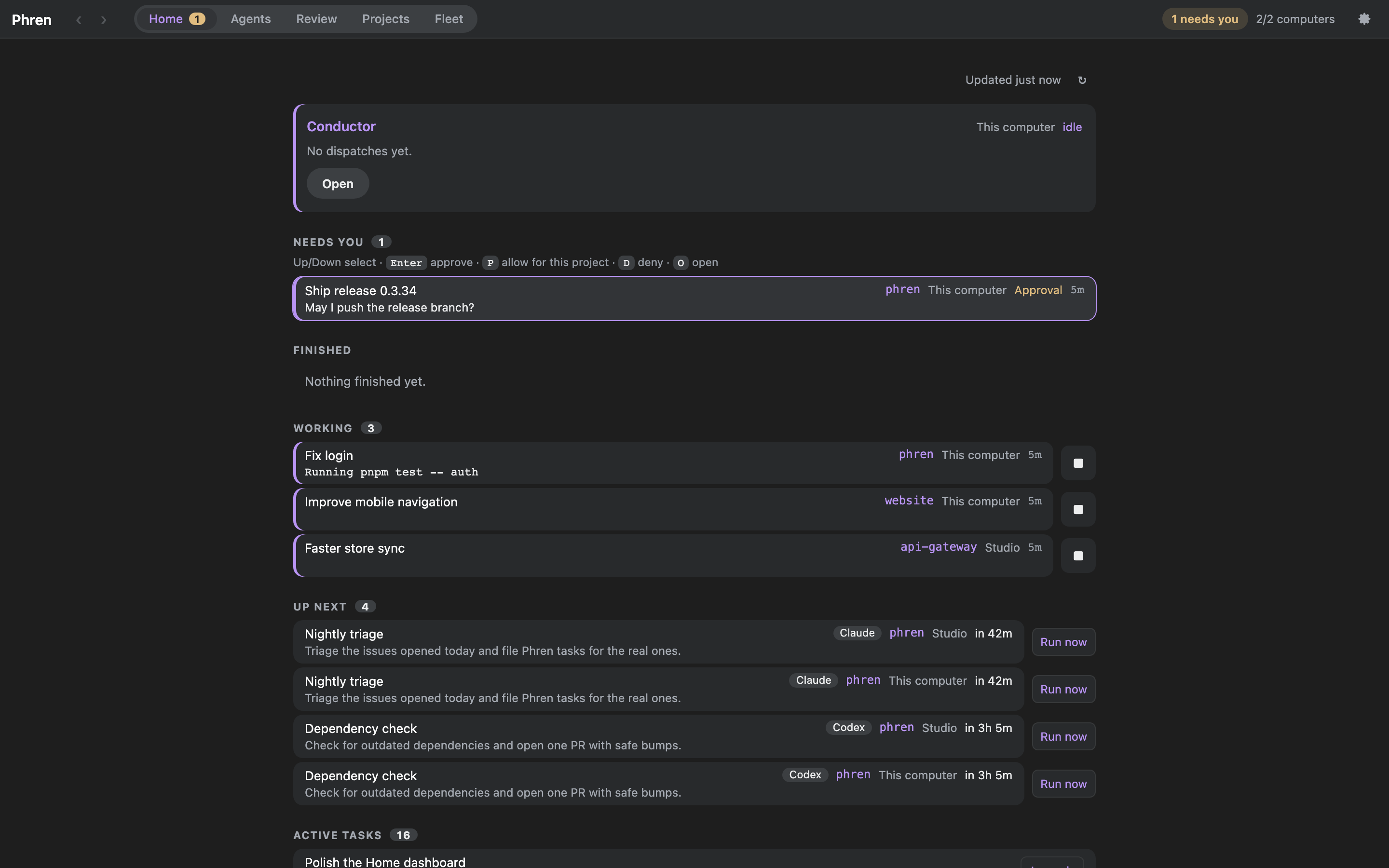Go back with the left arrow
Screen dimensions: 1389x868
point(79,19)
